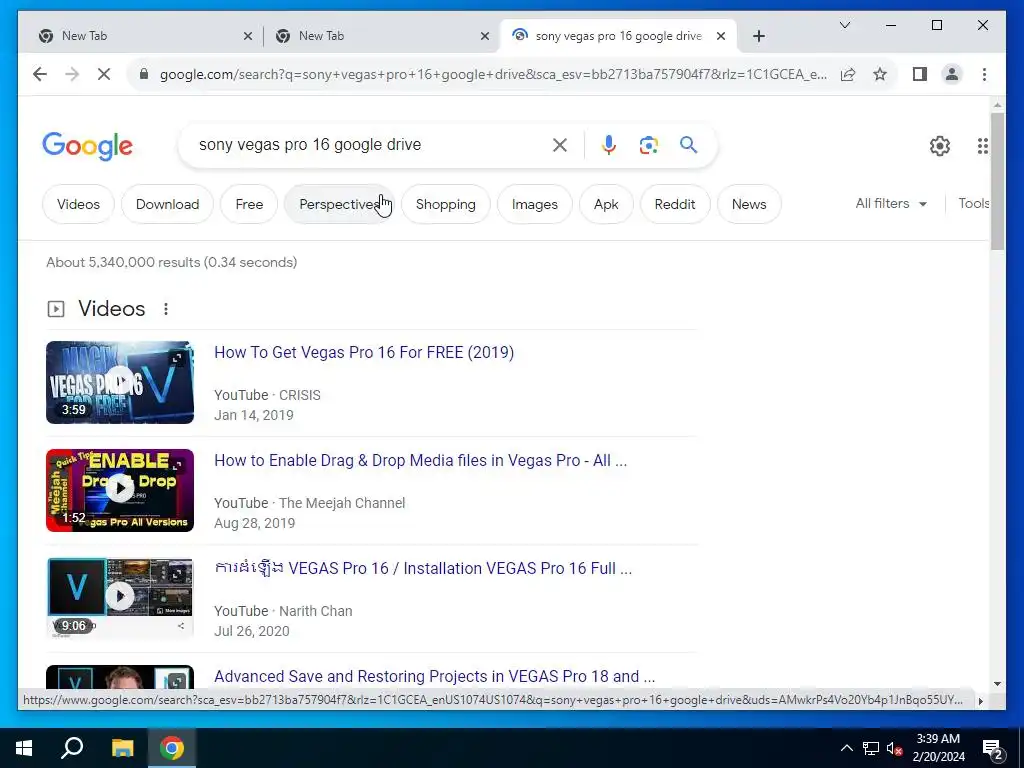Click the browser address bar URL
The width and height of the screenshot is (1024, 768).
[493, 74]
